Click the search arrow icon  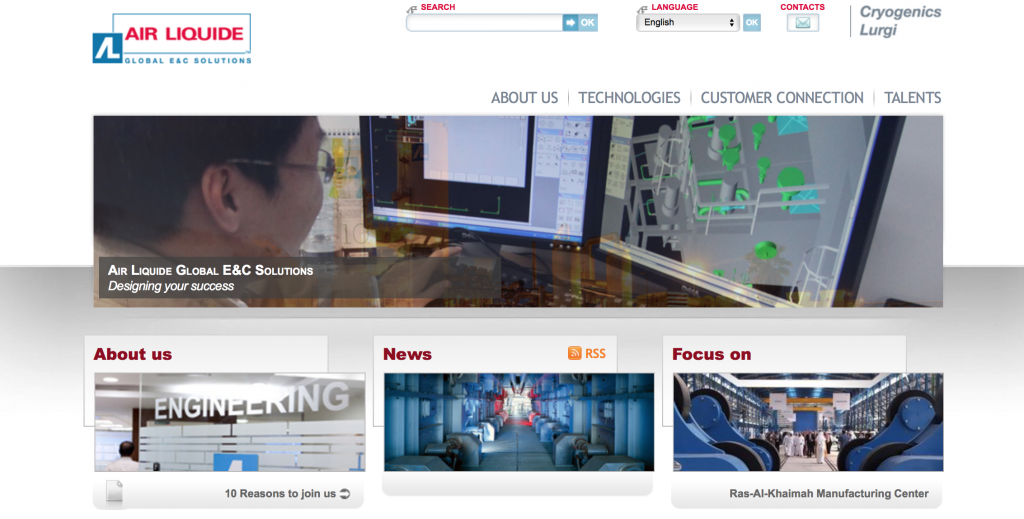[570, 23]
